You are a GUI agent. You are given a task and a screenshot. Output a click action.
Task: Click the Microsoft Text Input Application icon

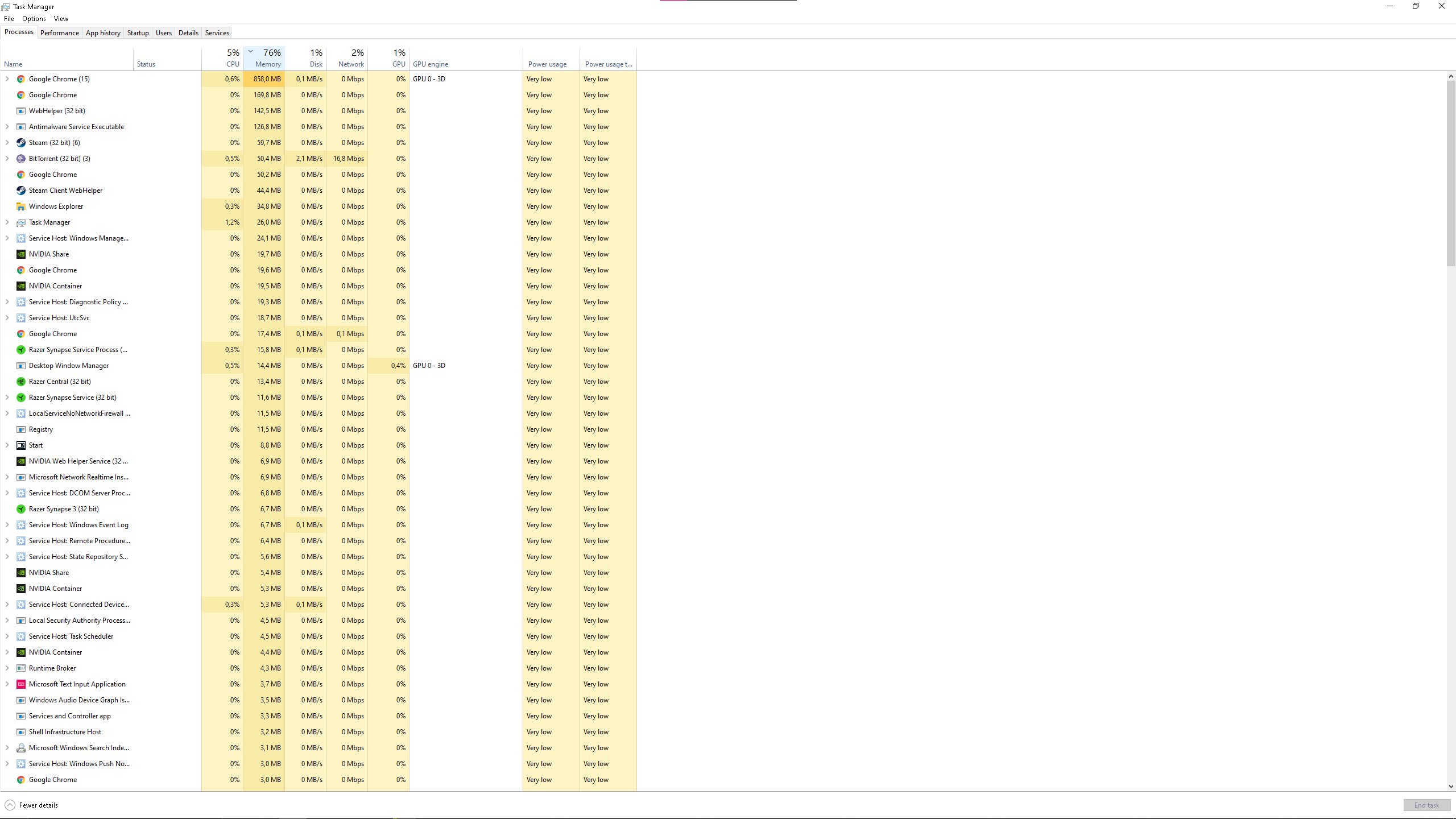tap(21, 684)
